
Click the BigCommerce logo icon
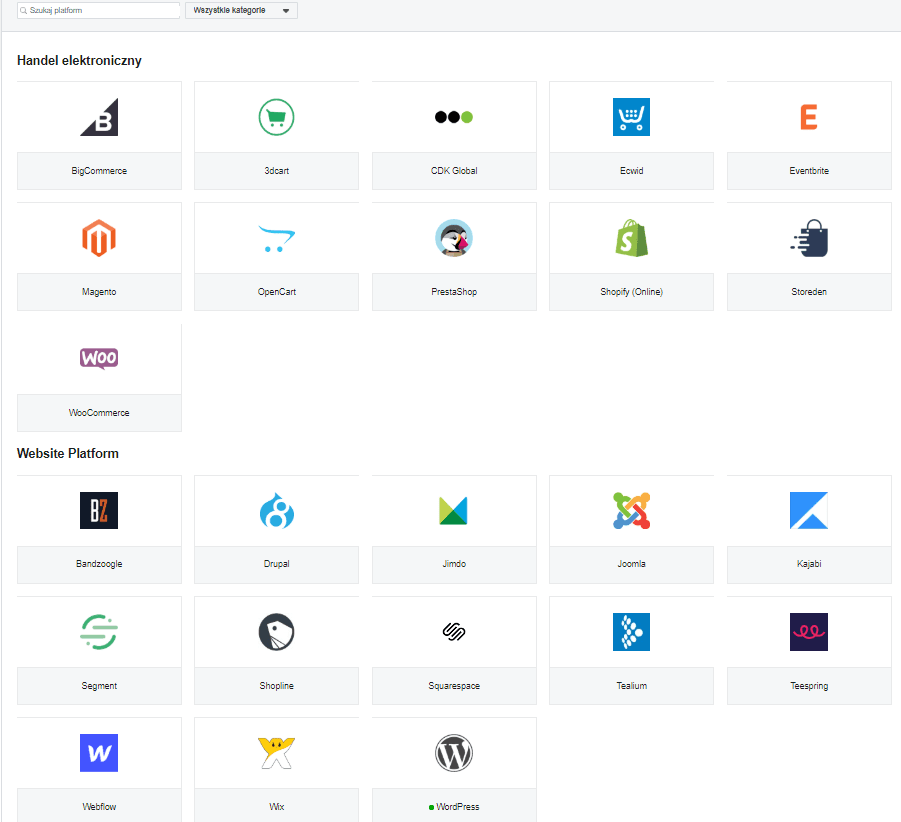pyautogui.click(x=99, y=117)
